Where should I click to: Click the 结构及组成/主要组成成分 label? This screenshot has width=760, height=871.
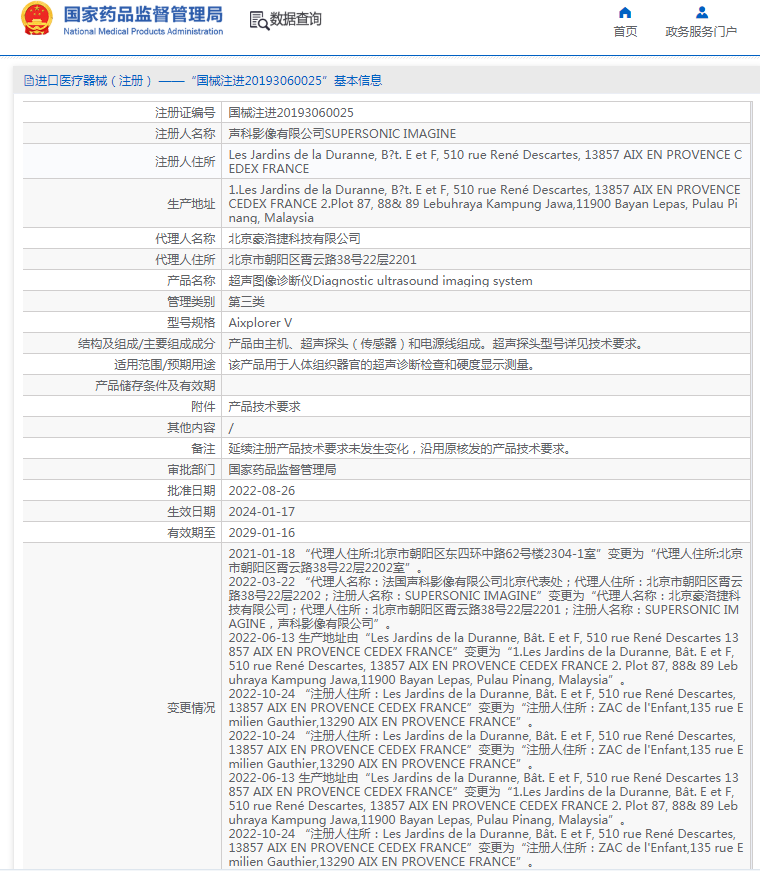click(x=147, y=344)
